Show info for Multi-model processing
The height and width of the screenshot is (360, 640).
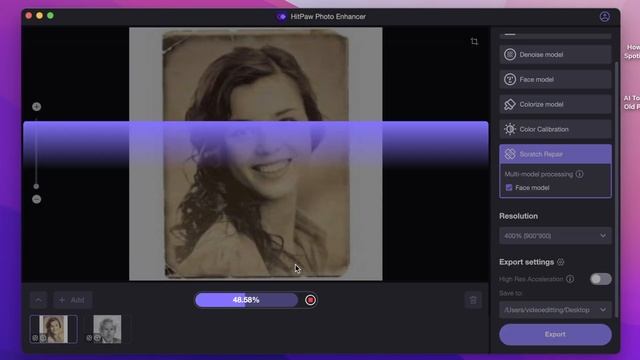coord(580,174)
